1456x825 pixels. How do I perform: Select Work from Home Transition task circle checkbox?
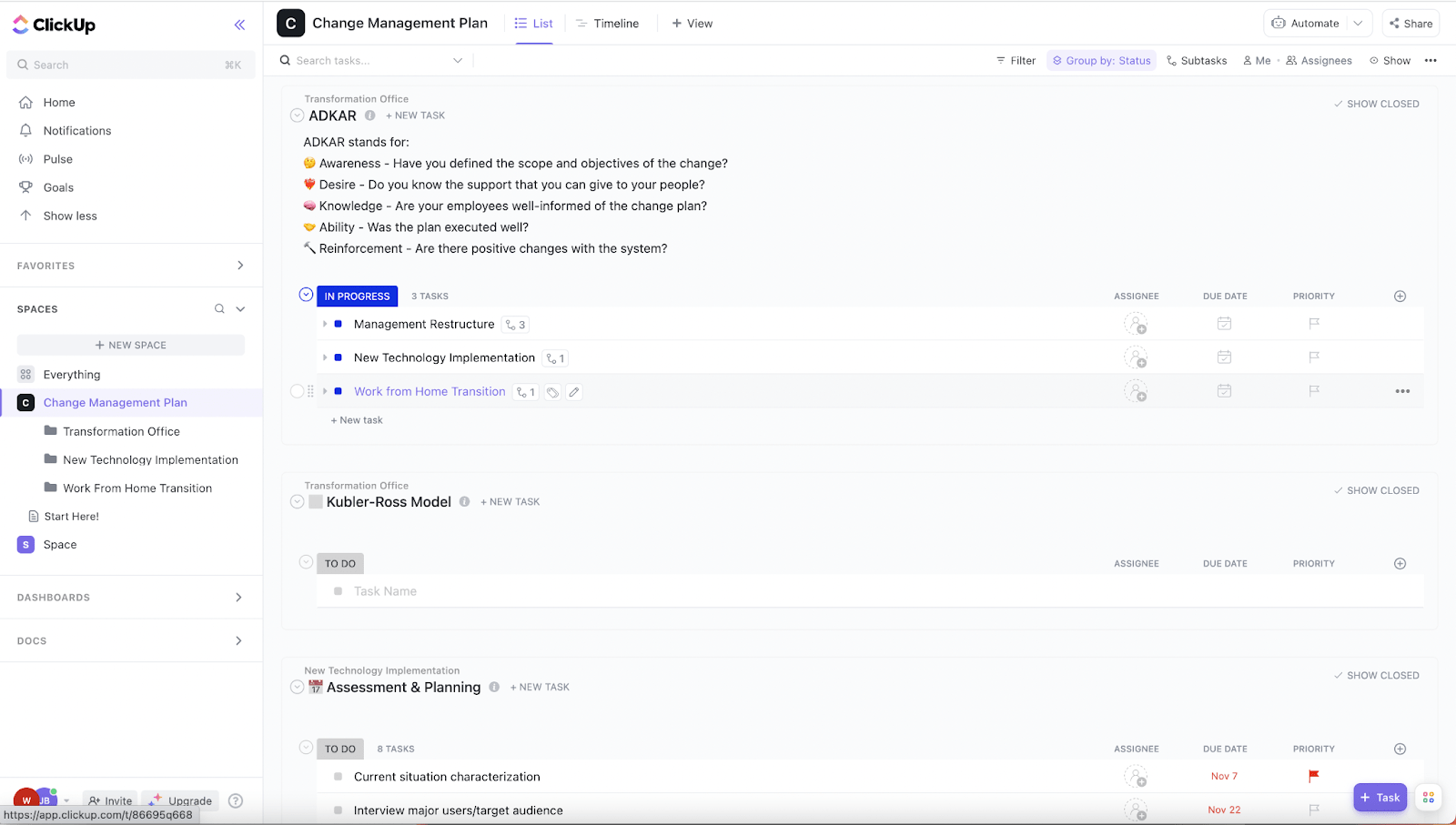tap(297, 391)
